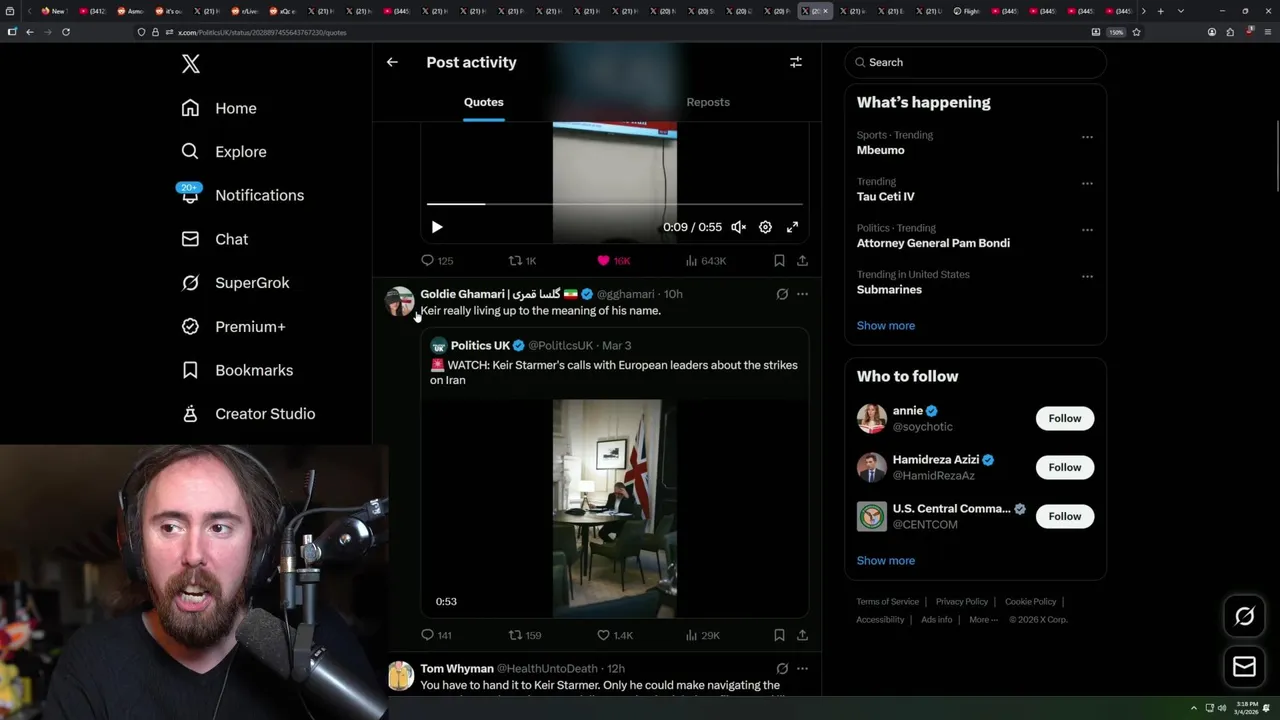Image resolution: width=1280 pixels, height=720 pixels.
Task: Reply to the post with 141 replies
Action: tap(437, 635)
